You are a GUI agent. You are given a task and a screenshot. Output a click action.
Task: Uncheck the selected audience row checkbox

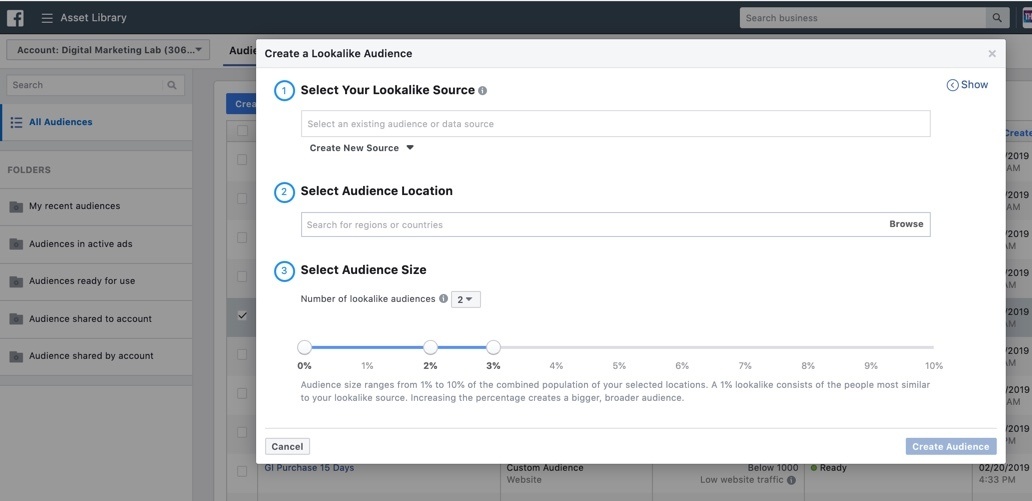(242, 316)
